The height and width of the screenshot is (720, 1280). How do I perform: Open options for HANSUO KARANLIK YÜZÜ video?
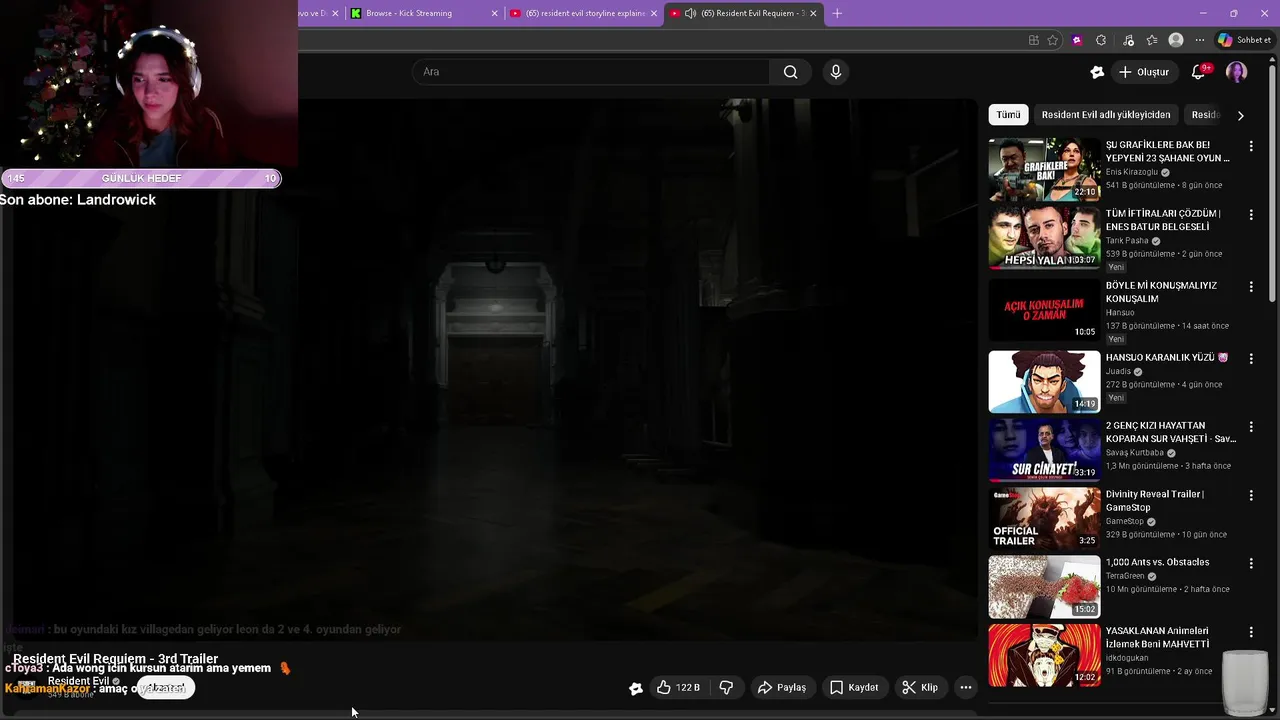tap(1251, 358)
